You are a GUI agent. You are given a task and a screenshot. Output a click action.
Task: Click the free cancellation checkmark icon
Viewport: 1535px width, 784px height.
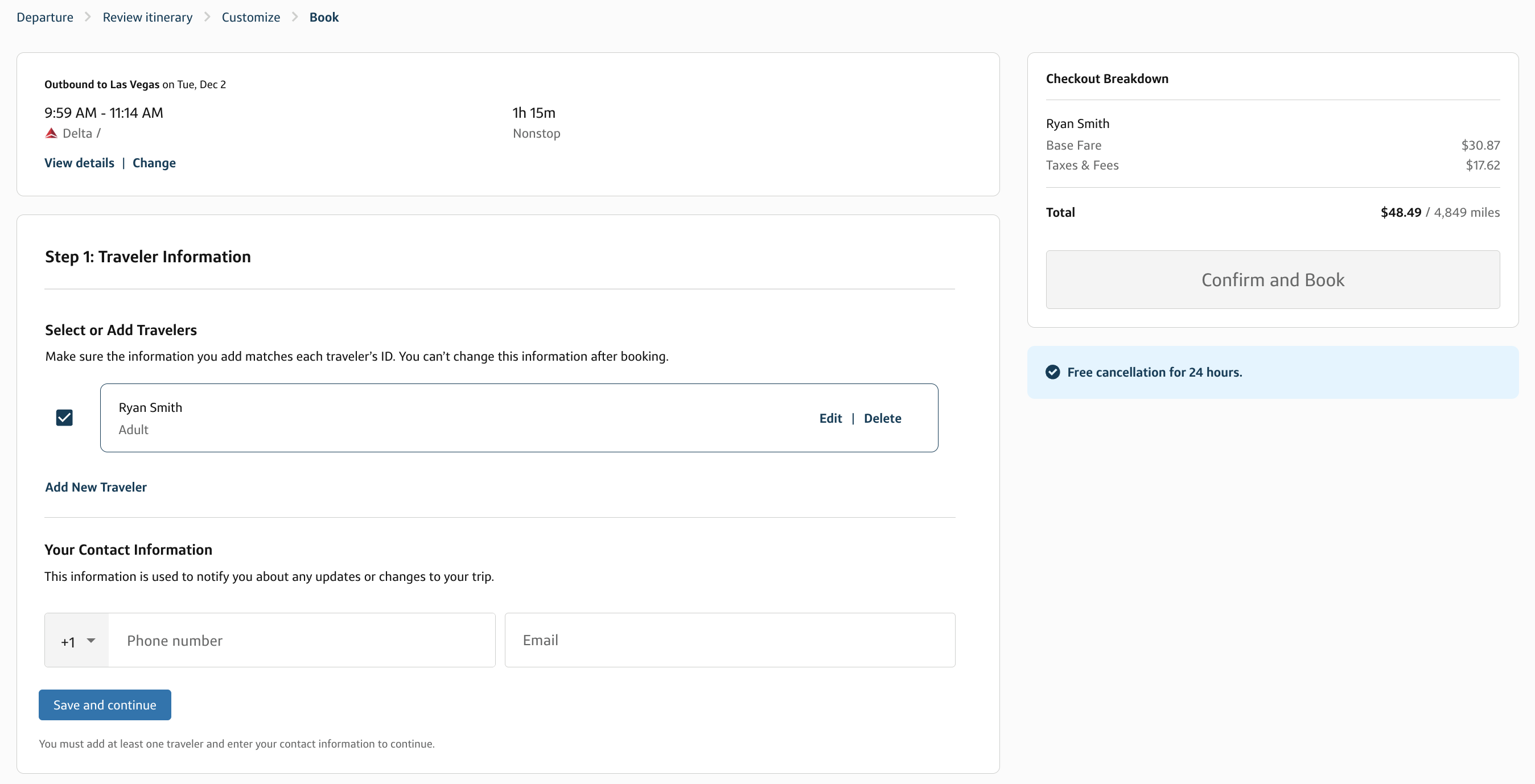[x=1052, y=372]
